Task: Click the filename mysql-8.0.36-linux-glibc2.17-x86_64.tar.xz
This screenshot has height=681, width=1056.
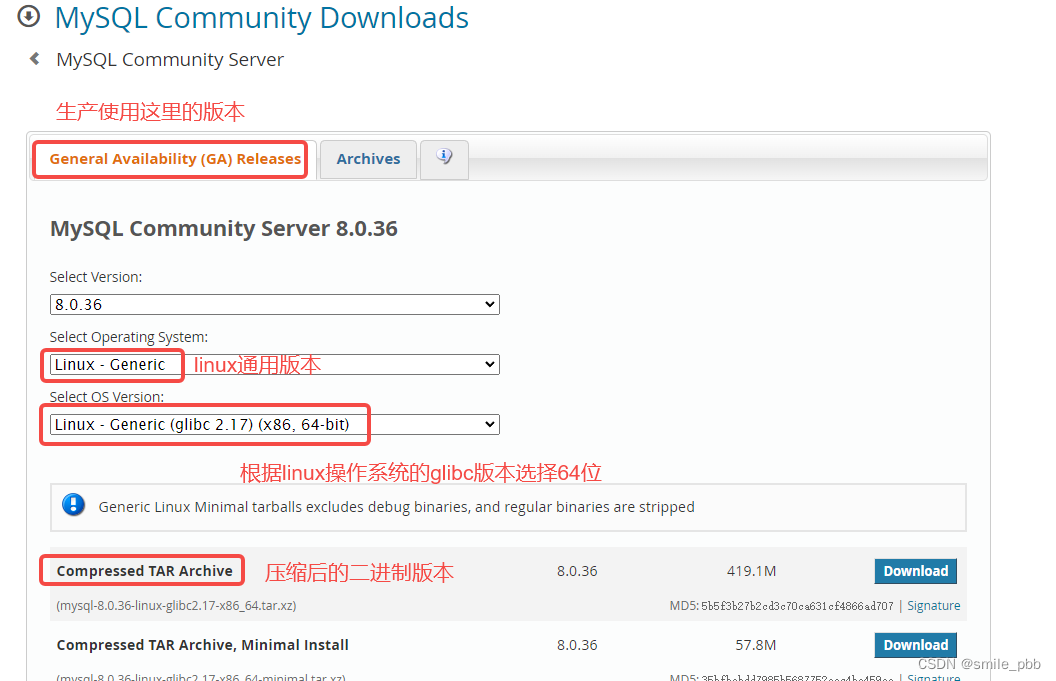Action: [176, 606]
